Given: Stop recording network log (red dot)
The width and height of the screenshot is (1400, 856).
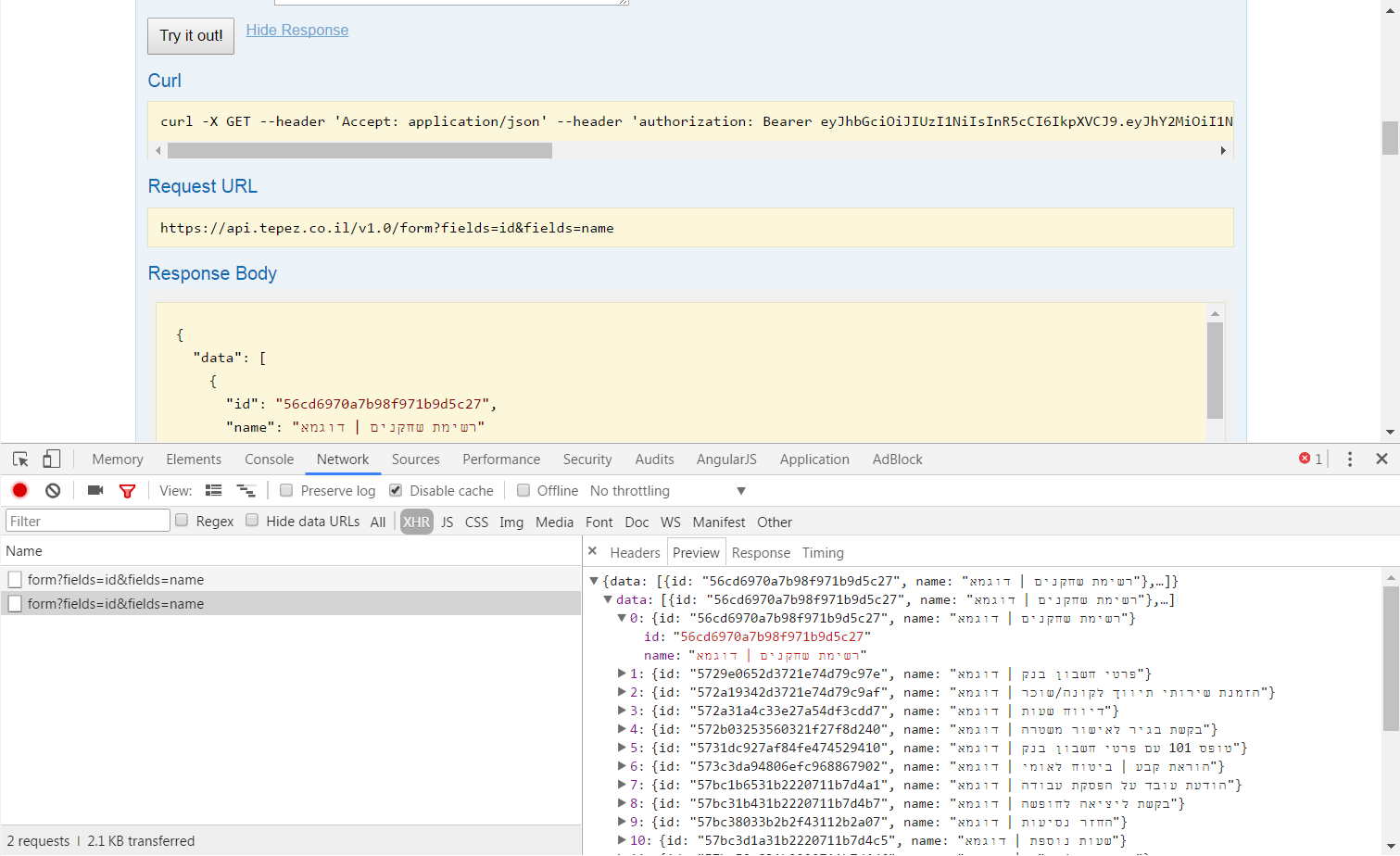Looking at the screenshot, I should [19, 490].
